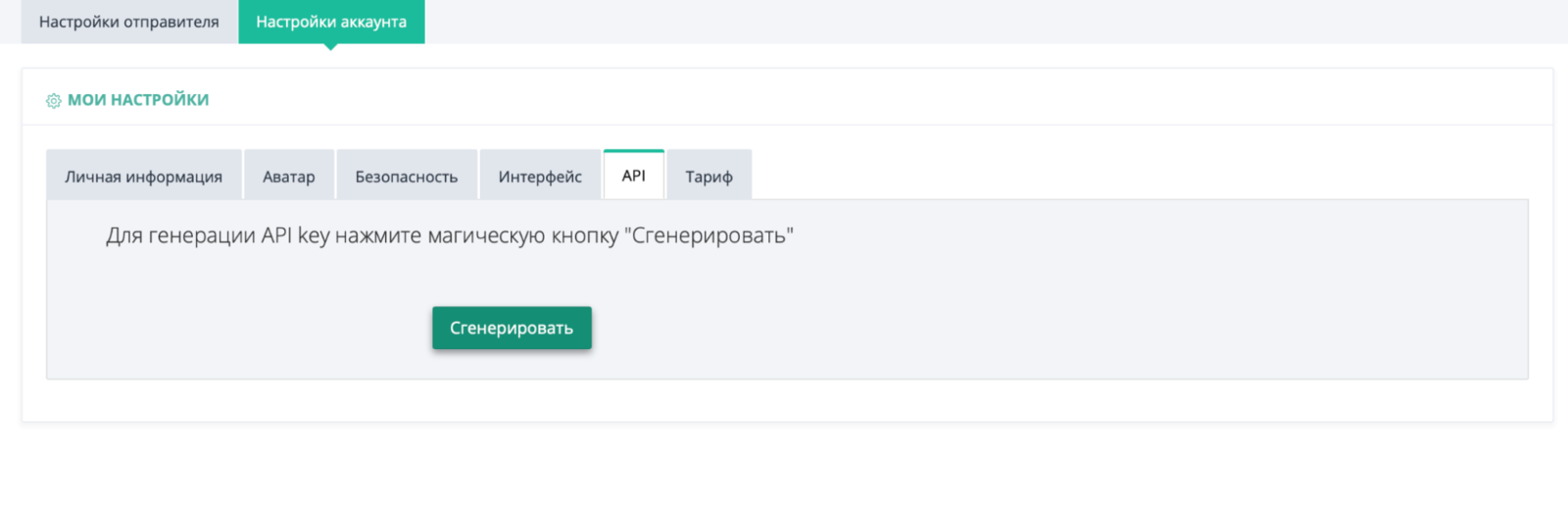1568x510 pixels.
Task: Switch to the Настройки отправителя tab
Action: (129, 22)
